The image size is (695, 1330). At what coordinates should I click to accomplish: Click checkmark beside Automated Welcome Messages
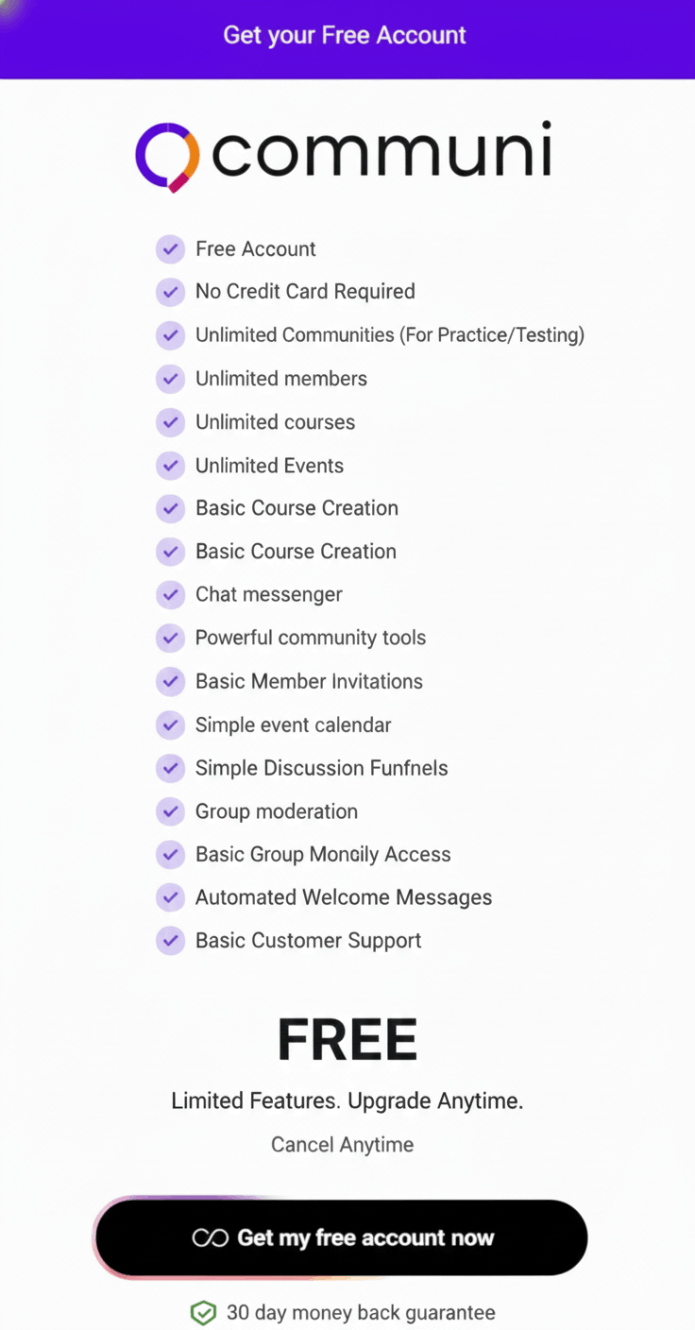pyautogui.click(x=170, y=898)
